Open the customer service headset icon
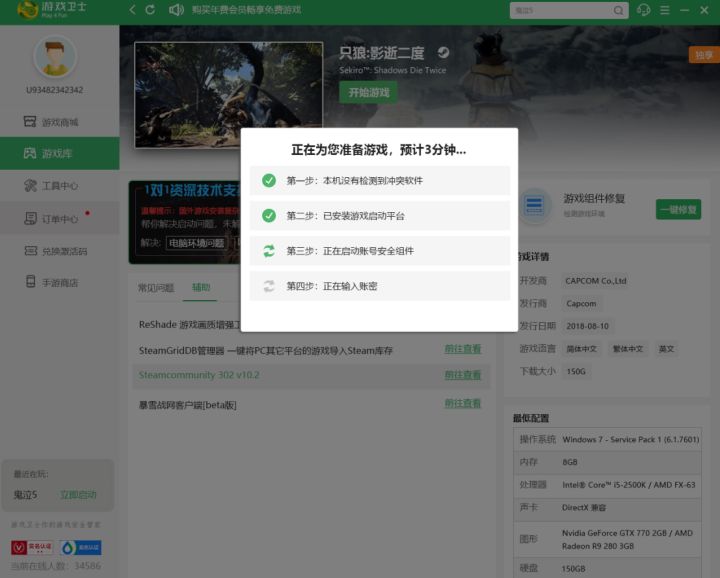Image resolution: width=720 pixels, height=578 pixels. click(643, 10)
